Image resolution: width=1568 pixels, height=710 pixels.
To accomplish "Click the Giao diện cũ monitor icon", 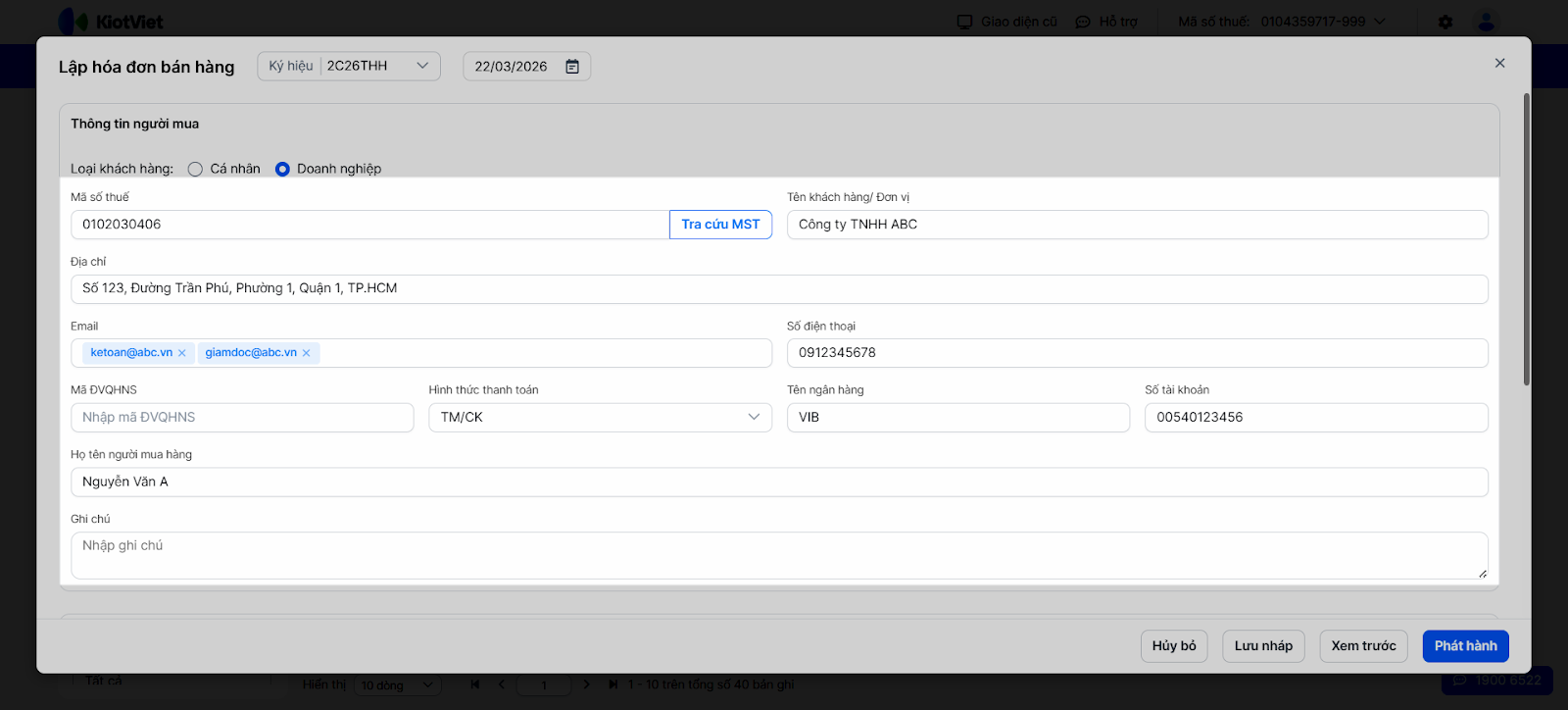I will click(x=965, y=22).
